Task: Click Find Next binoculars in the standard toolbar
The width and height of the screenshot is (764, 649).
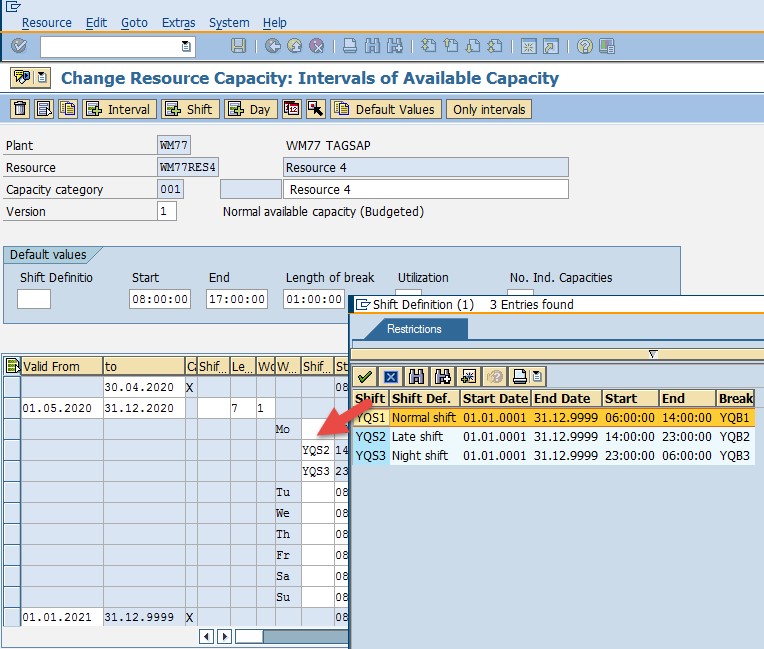Action: (395, 46)
